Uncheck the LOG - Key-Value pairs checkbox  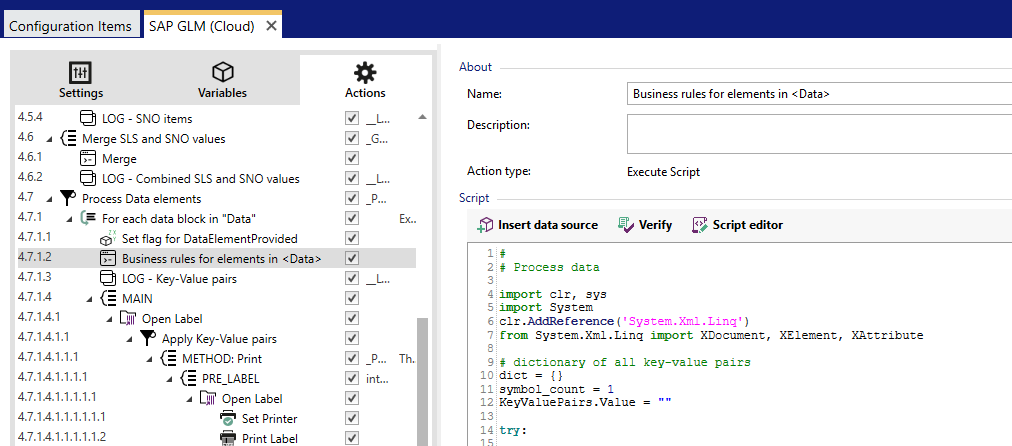351,278
